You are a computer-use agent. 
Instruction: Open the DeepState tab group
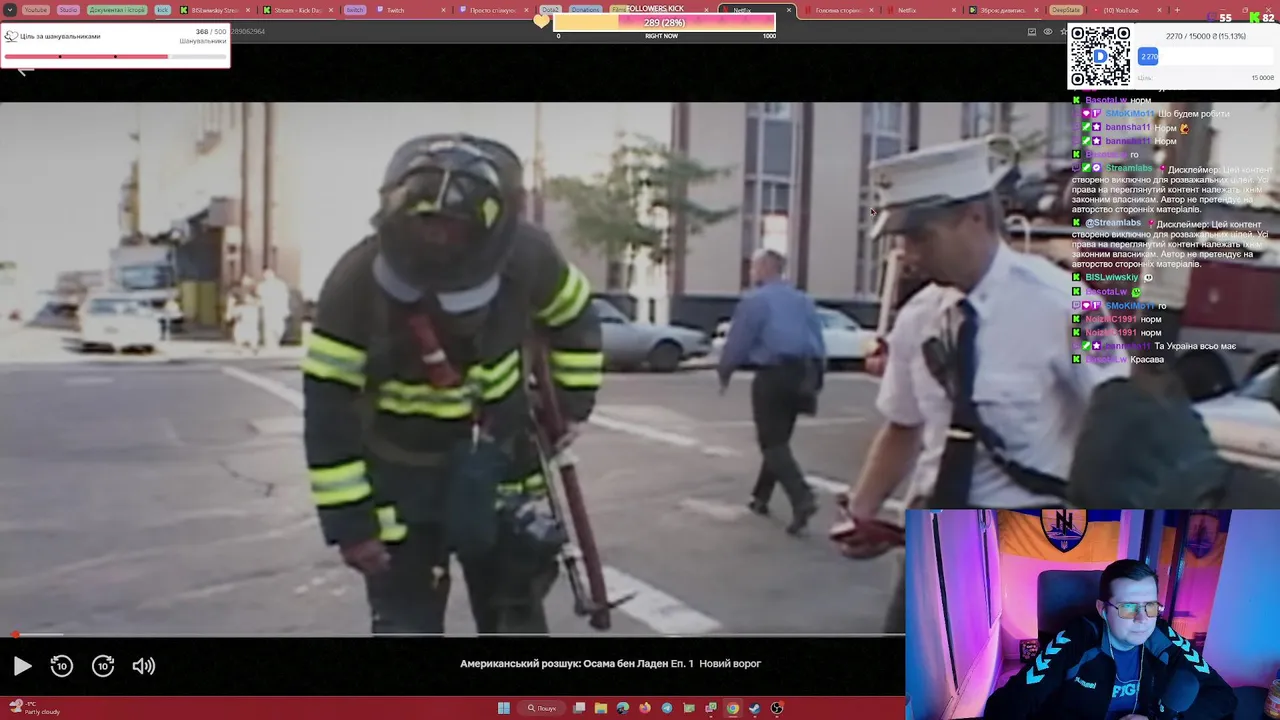1066,10
